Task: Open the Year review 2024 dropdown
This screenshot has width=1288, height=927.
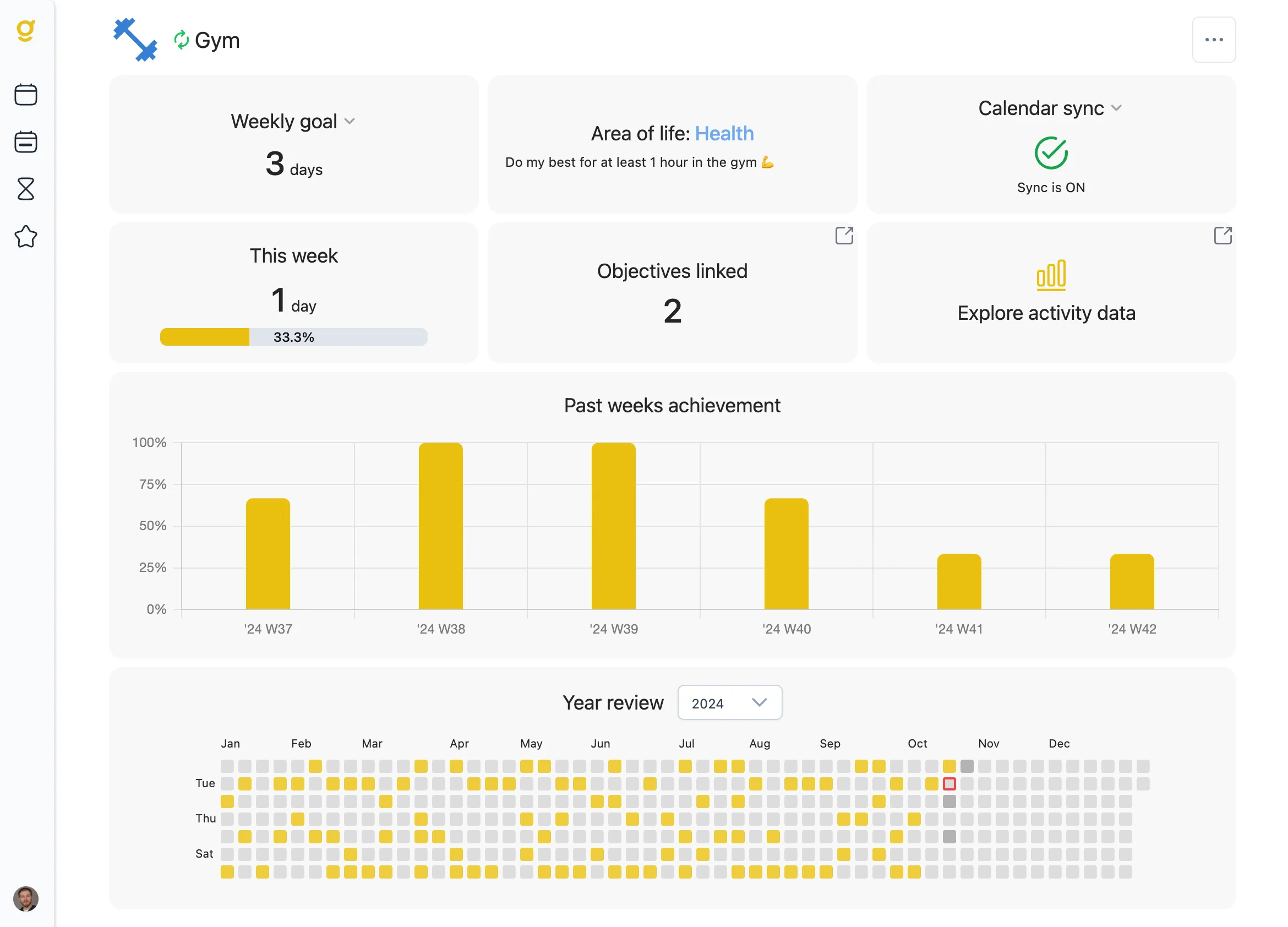Action: pyautogui.click(x=730, y=702)
